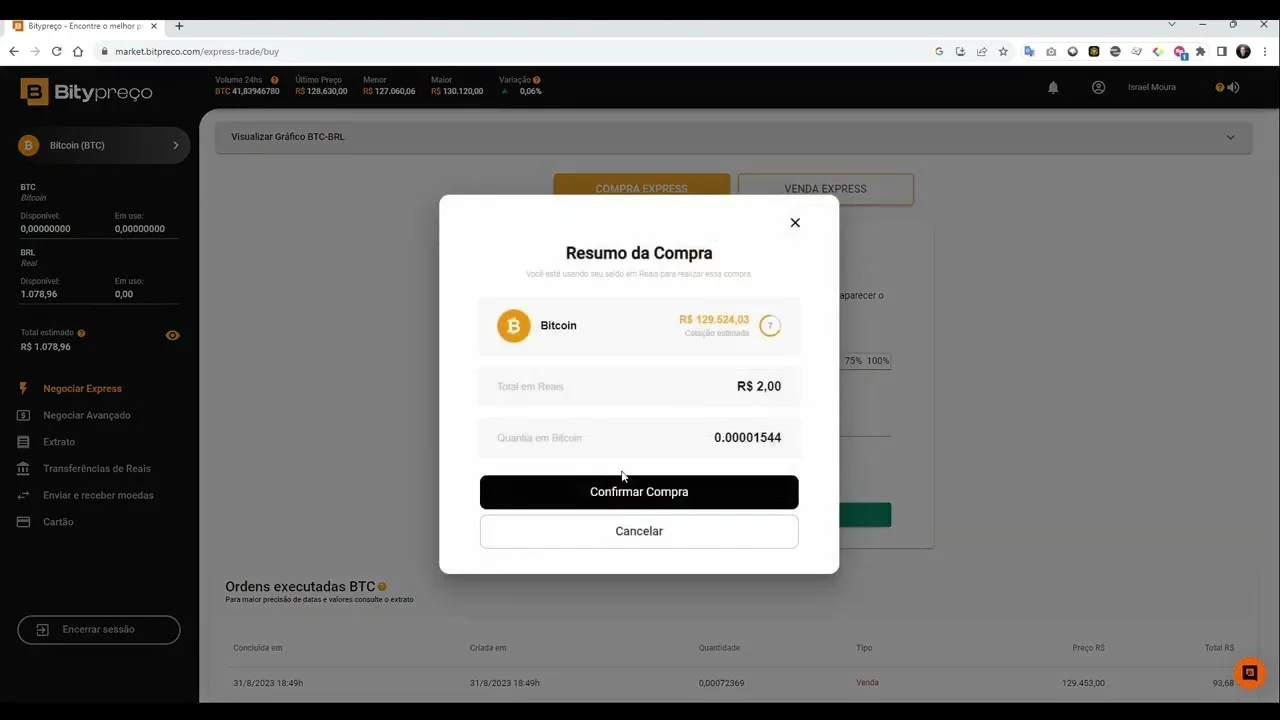1280x720 pixels.
Task: Open Negociar Avançado in sidebar
Action: pos(87,415)
